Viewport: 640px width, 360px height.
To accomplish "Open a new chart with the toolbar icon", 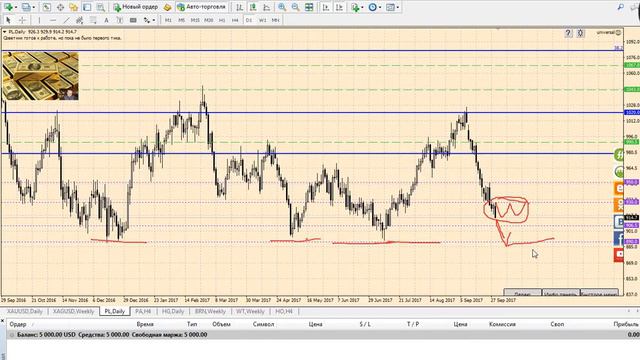I will pyautogui.click(x=8, y=7).
